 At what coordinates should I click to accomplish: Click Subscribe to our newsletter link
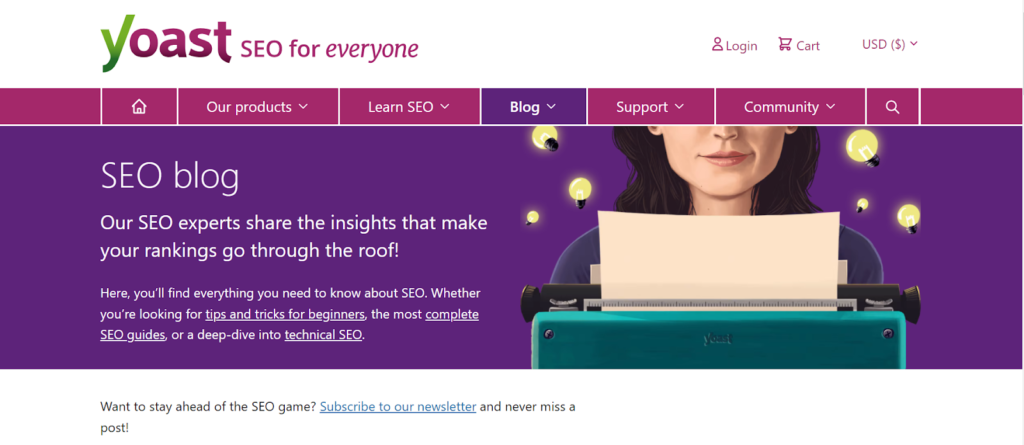[x=398, y=407]
